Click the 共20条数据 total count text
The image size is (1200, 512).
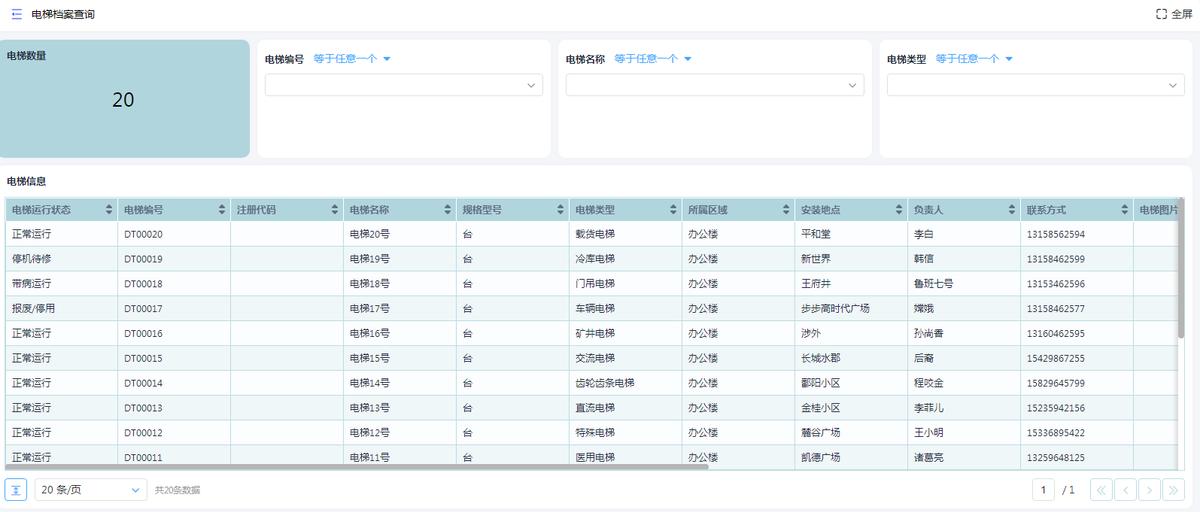[178, 490]
